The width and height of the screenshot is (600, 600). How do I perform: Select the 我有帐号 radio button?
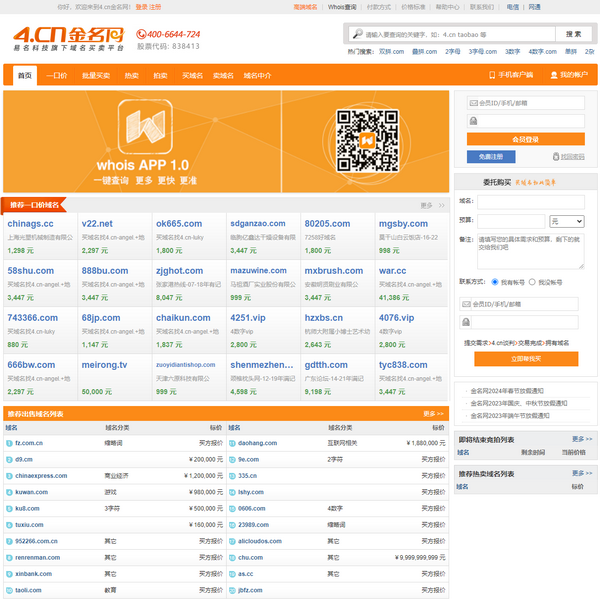coord(495,282)
